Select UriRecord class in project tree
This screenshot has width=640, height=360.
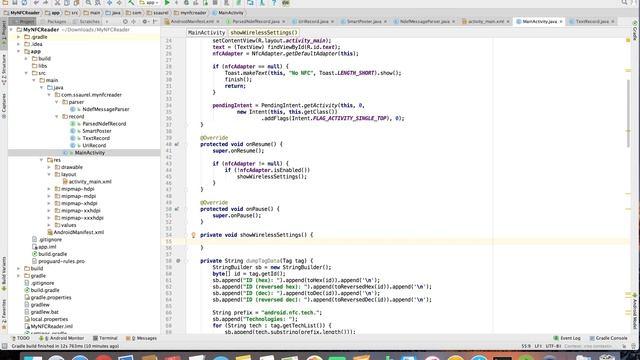pyautogui.click(x=94, y=145)
